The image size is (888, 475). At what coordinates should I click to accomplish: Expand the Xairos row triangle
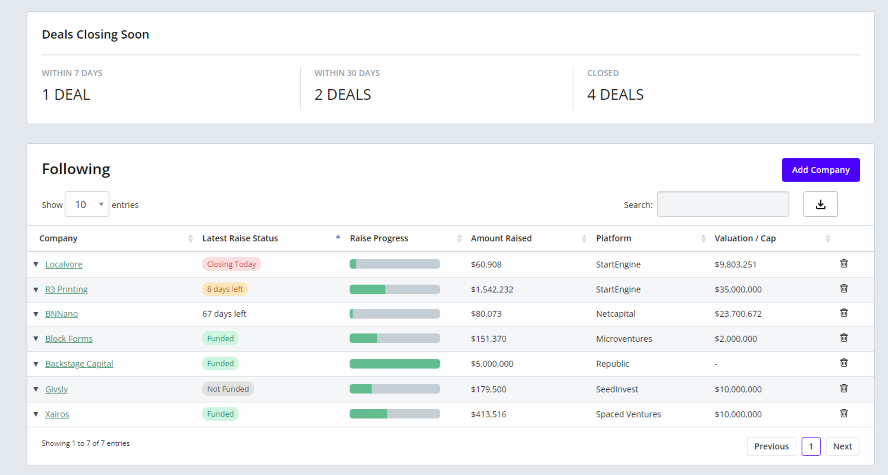(36, 414)
